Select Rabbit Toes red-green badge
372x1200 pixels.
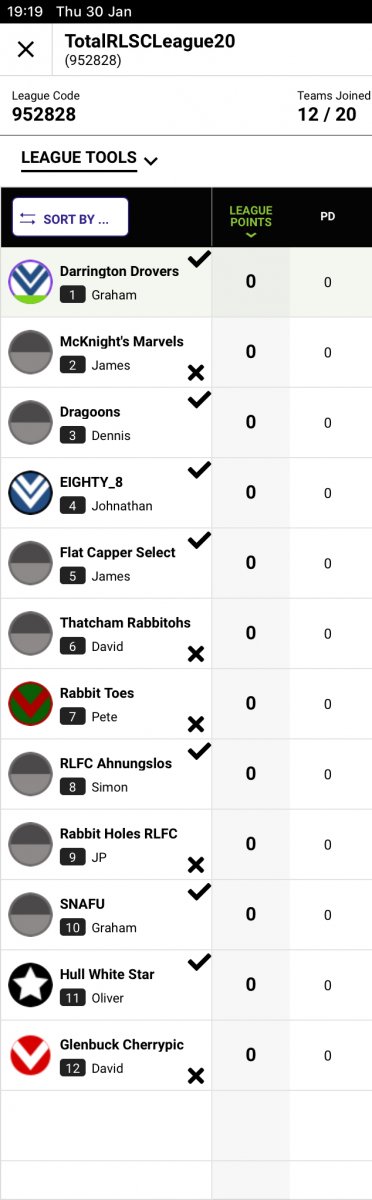pos(30,704)
